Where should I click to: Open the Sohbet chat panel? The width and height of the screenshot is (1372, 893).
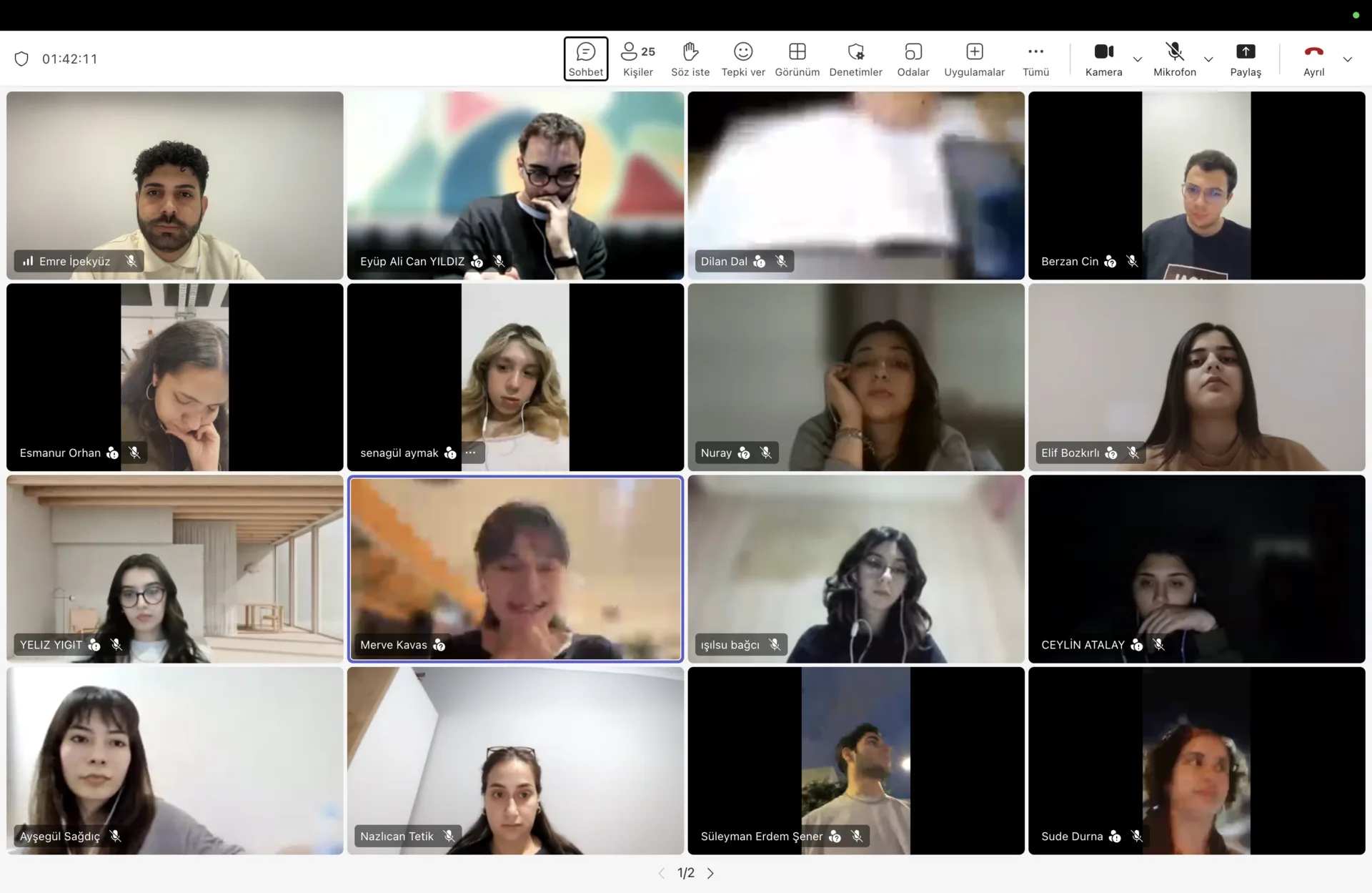(x=585, y=59)
